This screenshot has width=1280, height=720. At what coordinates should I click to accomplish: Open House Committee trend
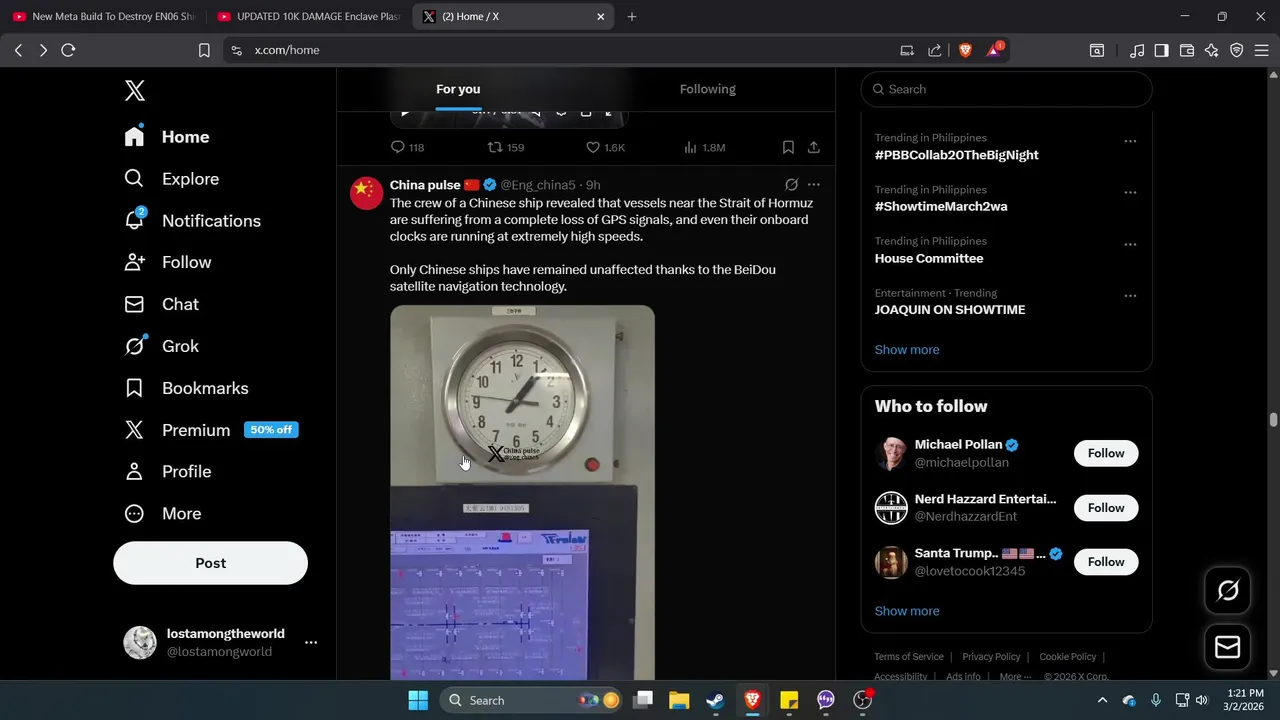click(929, 258)
